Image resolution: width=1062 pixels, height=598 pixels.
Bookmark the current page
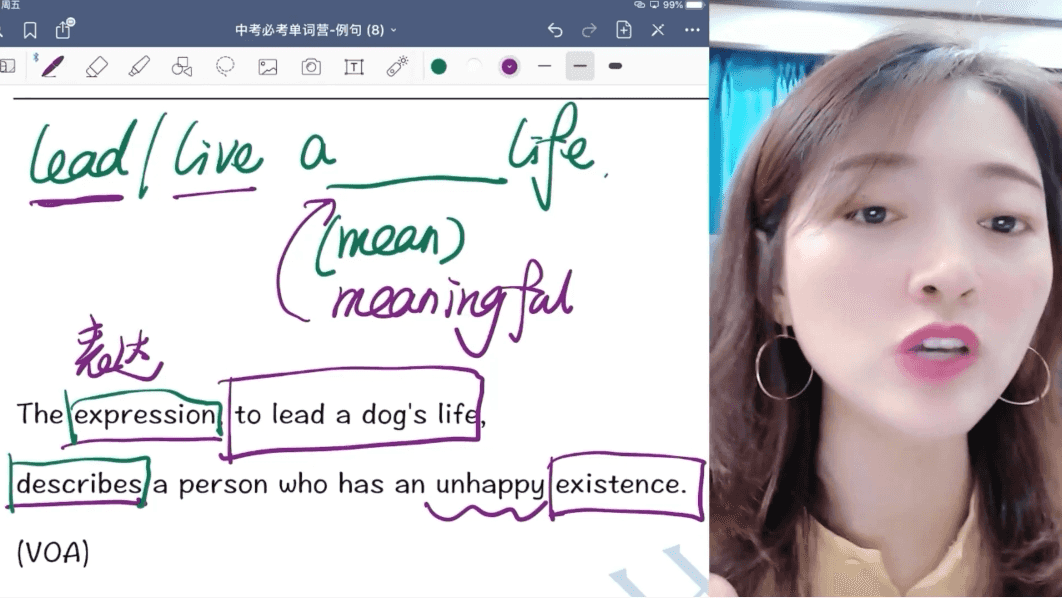30,30
